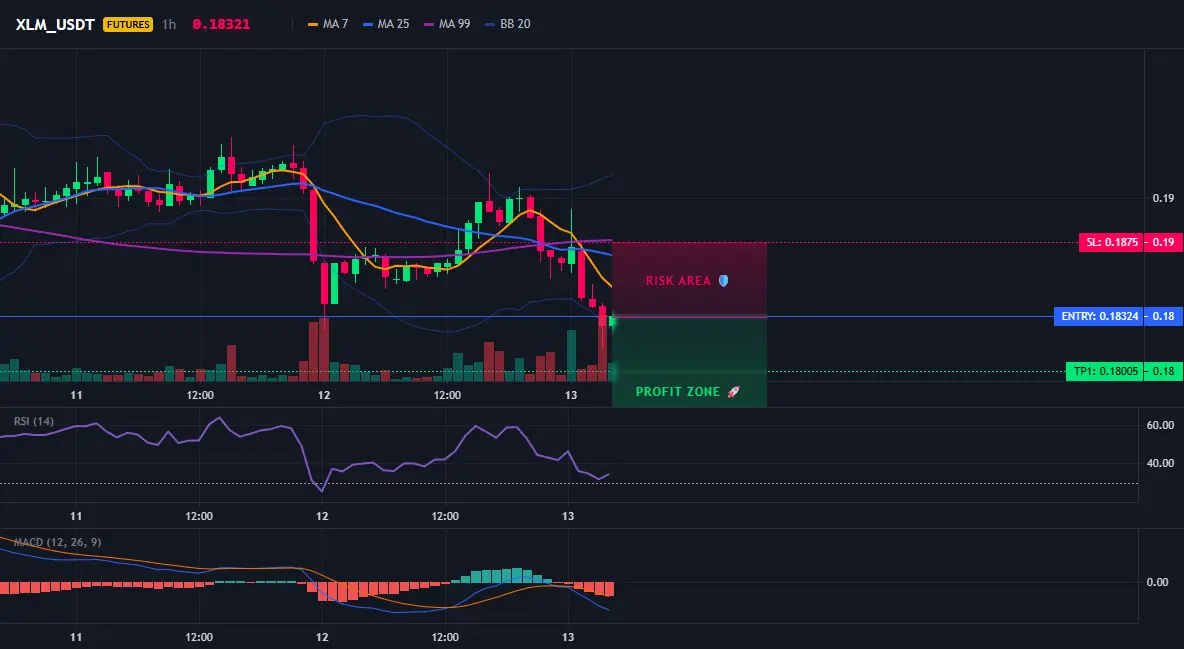Click date label 11 on MACD time axis
The height and width of the screenshot is (649, 1184).
pyautogui.click(x=76, y=637)
